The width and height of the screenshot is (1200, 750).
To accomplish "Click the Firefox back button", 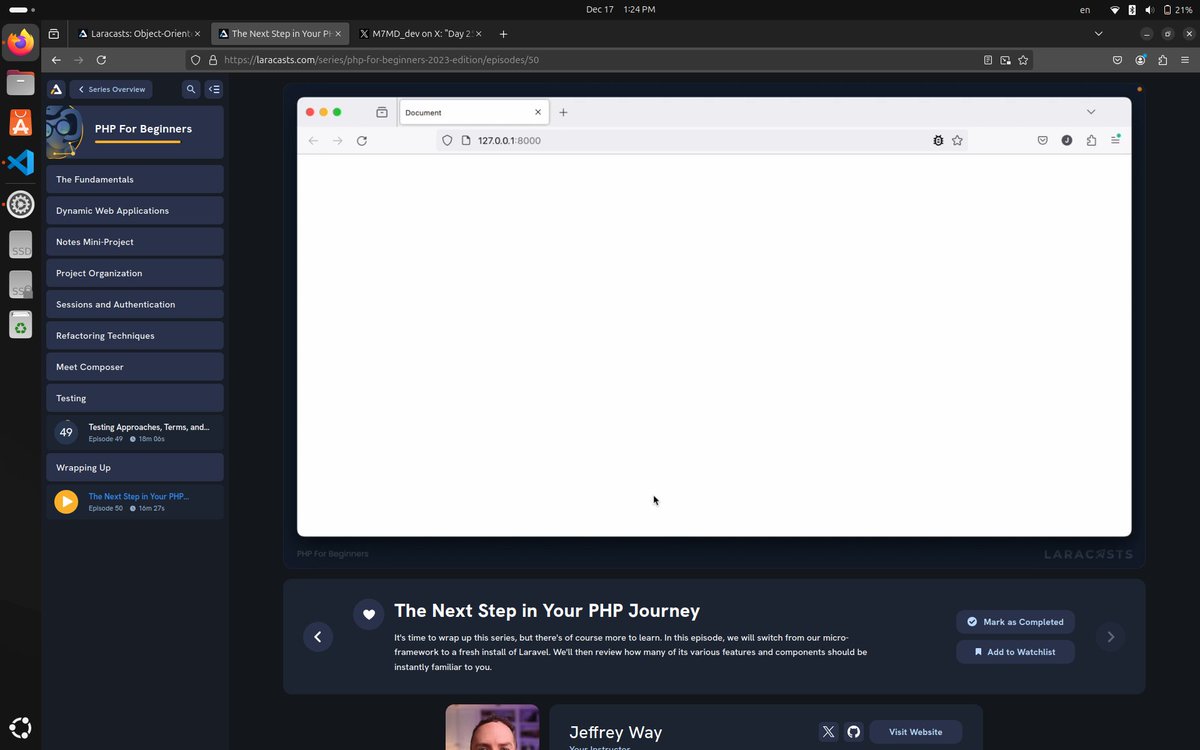I will point(56,60).
